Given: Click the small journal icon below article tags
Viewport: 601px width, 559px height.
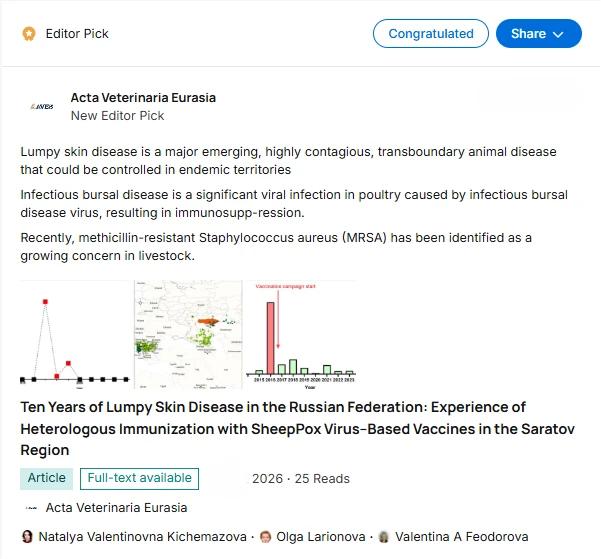Looking at the screenshot, I should 31,508.
